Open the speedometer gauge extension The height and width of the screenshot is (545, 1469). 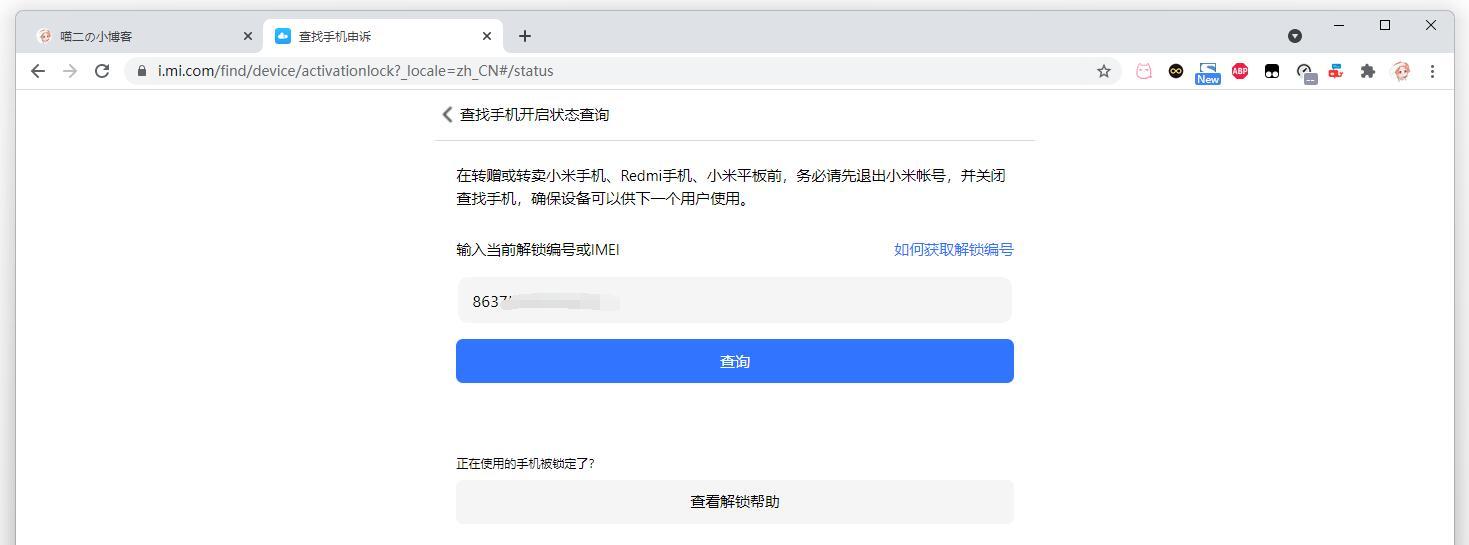click(x=1305, y=72)
